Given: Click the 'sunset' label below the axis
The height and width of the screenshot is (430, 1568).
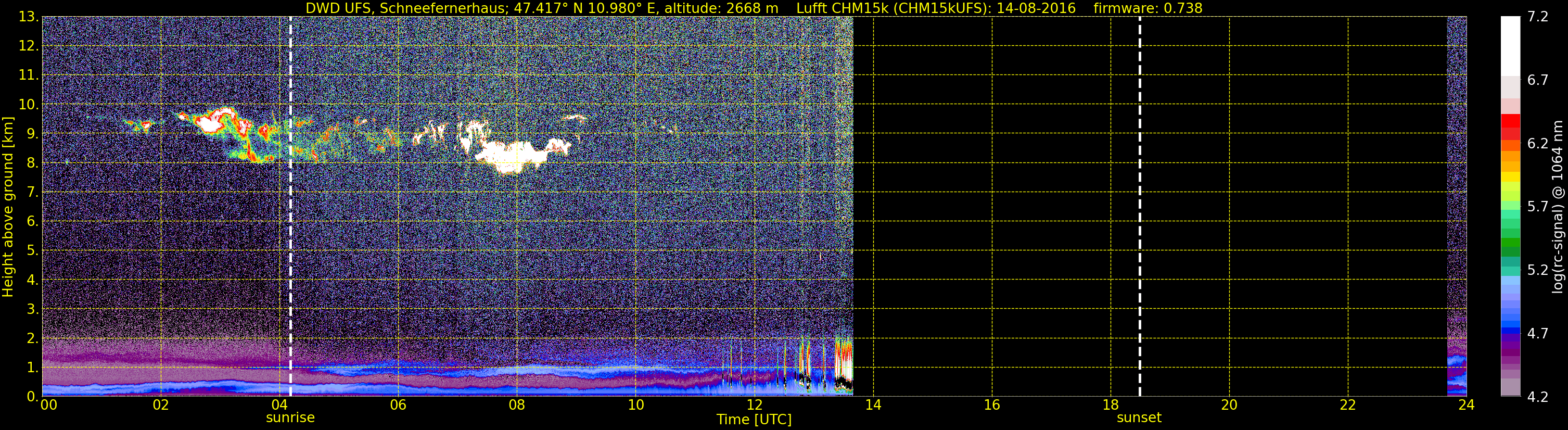Looking at the screenshot, I should (1139, 418).
